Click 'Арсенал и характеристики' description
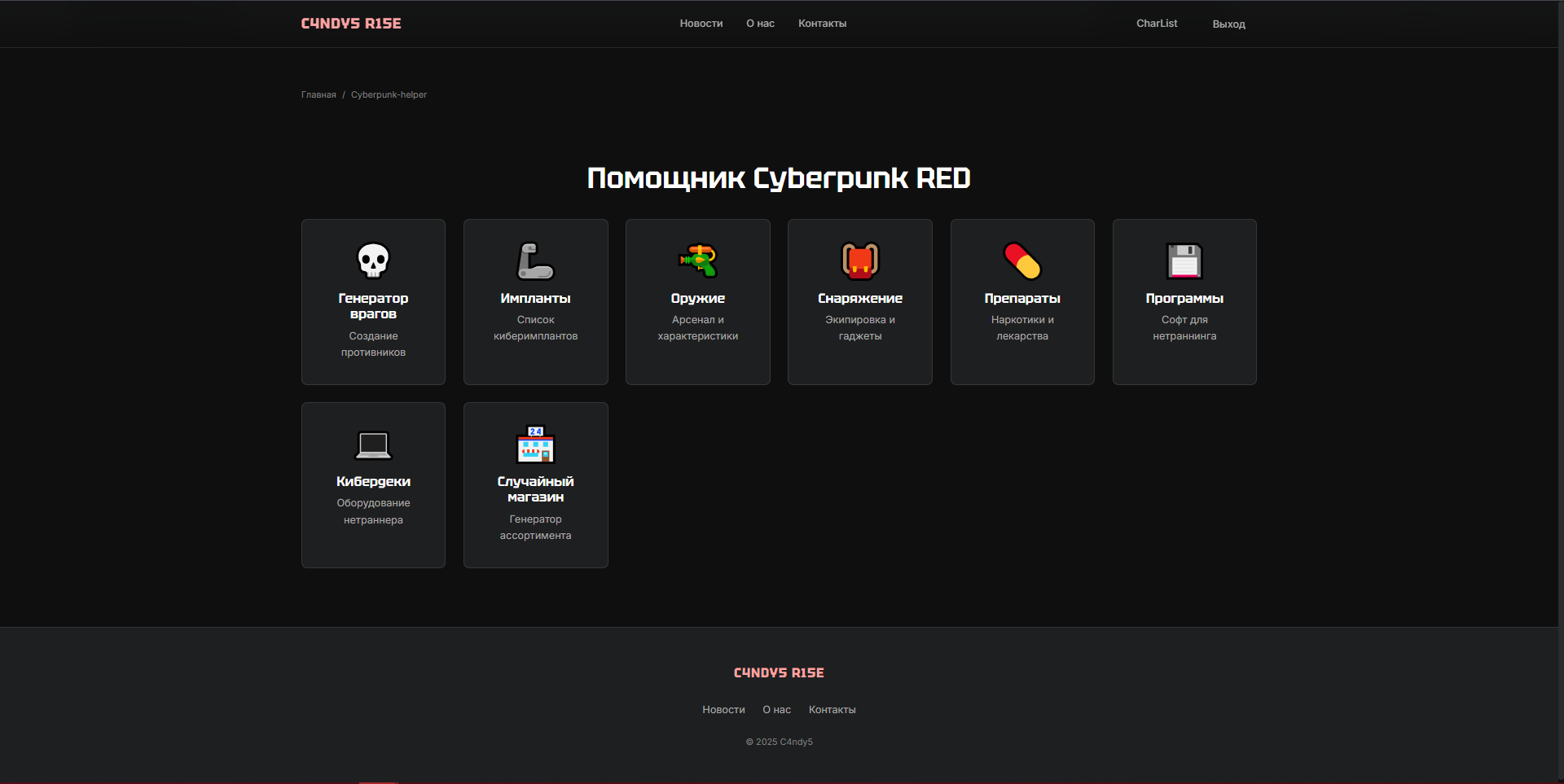This screenshot has width=1564, height=784. pyautogui.click(x=698, y=328)
